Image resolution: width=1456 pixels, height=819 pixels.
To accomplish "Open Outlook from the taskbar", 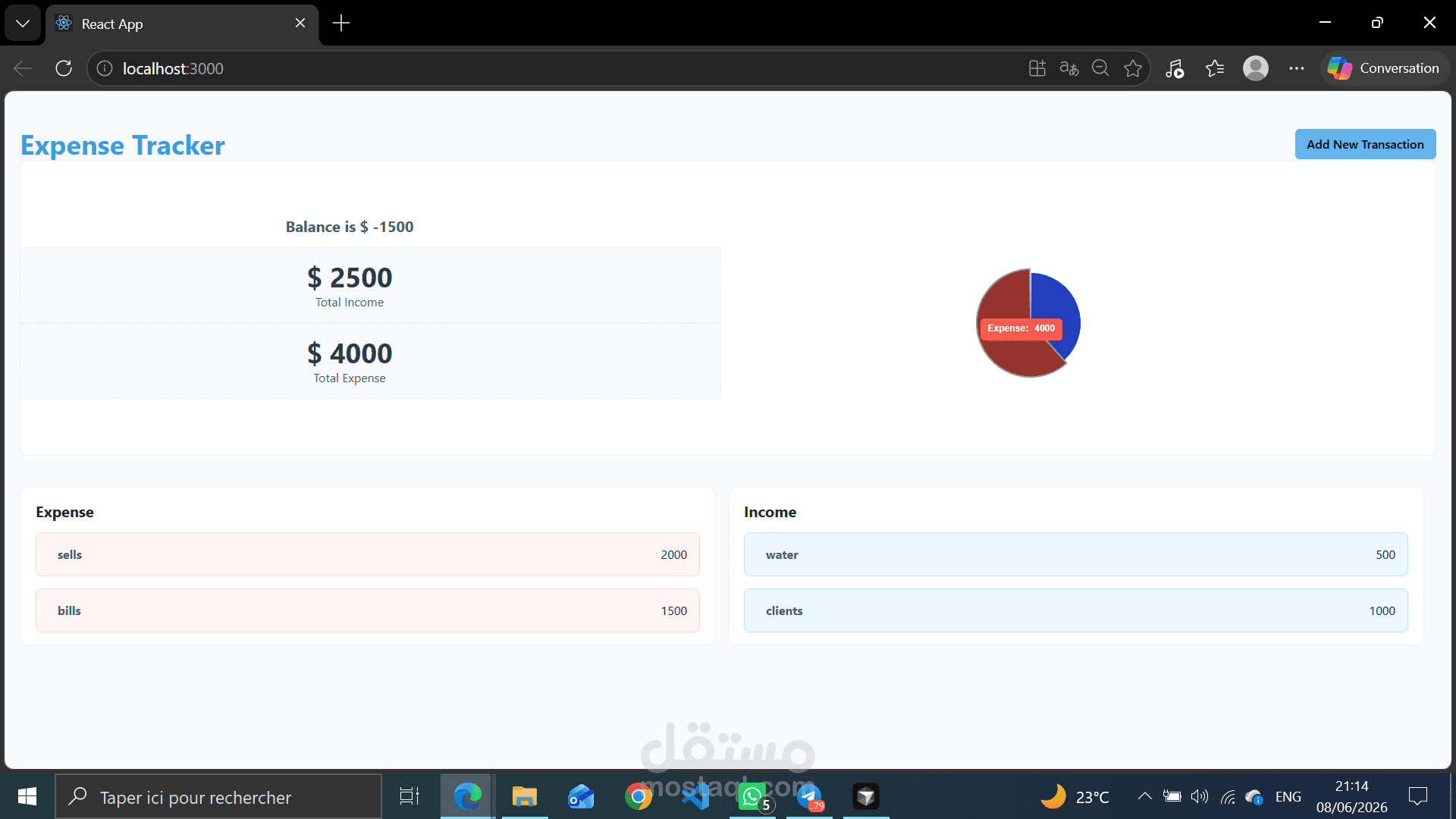I will pyautogui.click(x=581, y=796).
